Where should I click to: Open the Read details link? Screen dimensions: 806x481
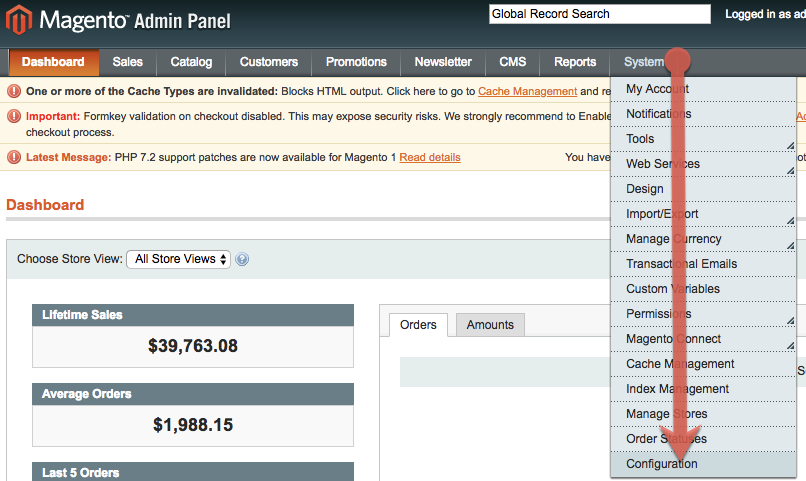pyautogui.click(x=430, y=157)
